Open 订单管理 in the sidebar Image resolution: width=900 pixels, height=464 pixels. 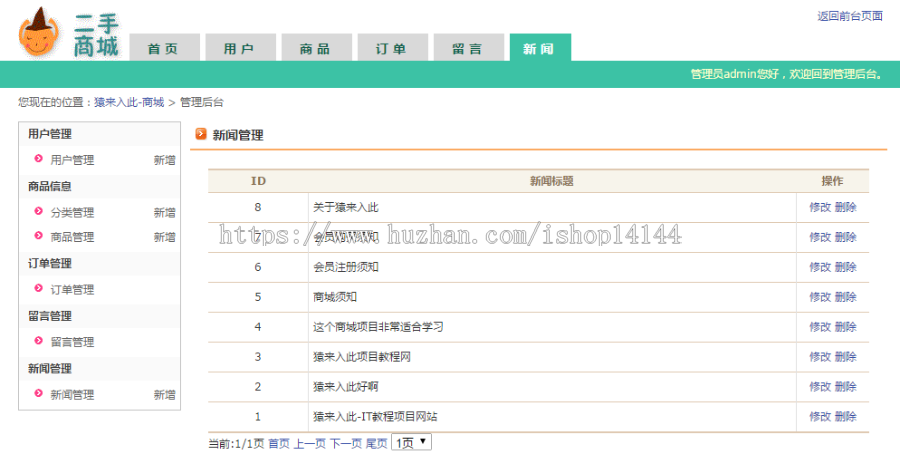click(72, 289)
